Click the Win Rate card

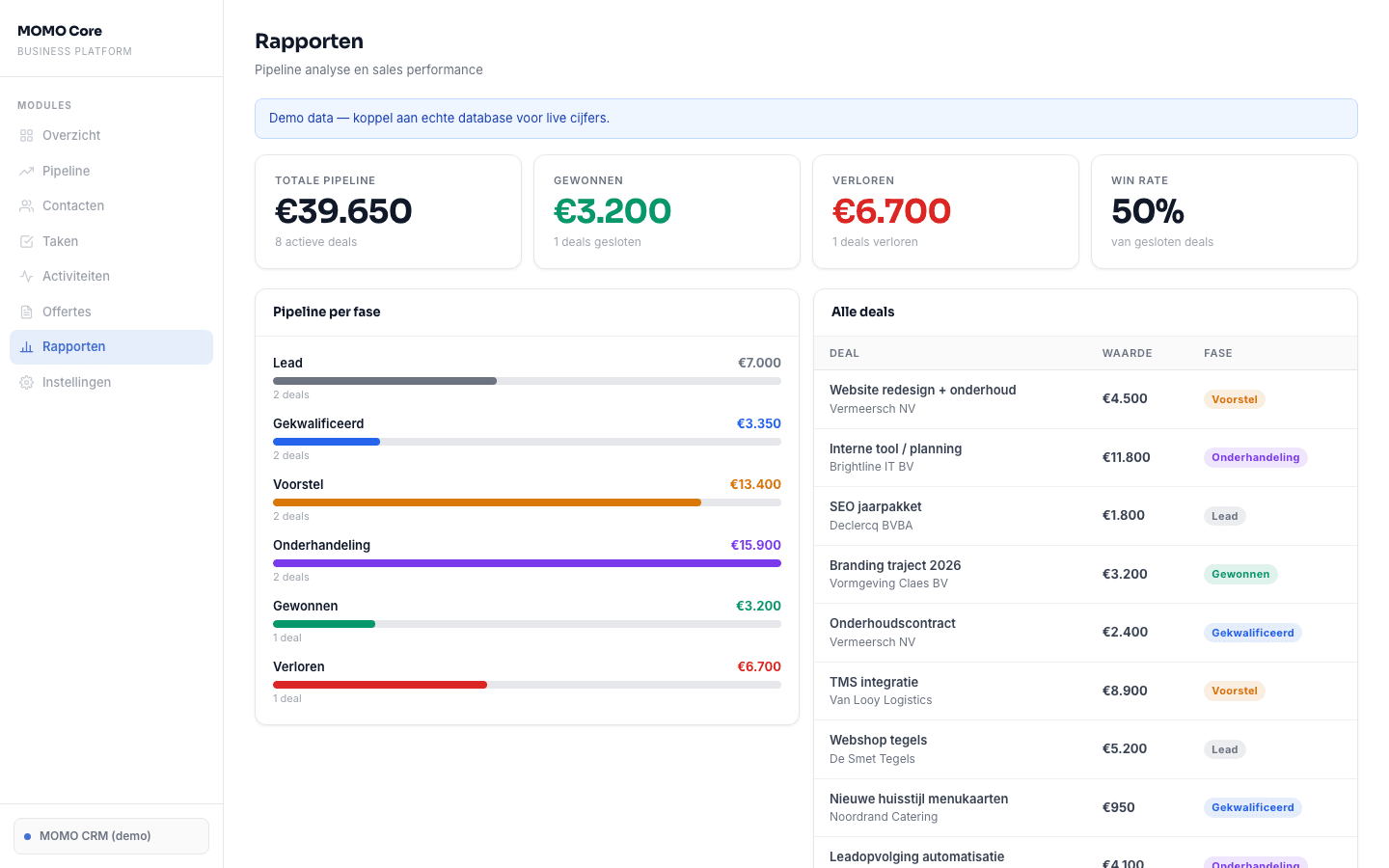1224,211
